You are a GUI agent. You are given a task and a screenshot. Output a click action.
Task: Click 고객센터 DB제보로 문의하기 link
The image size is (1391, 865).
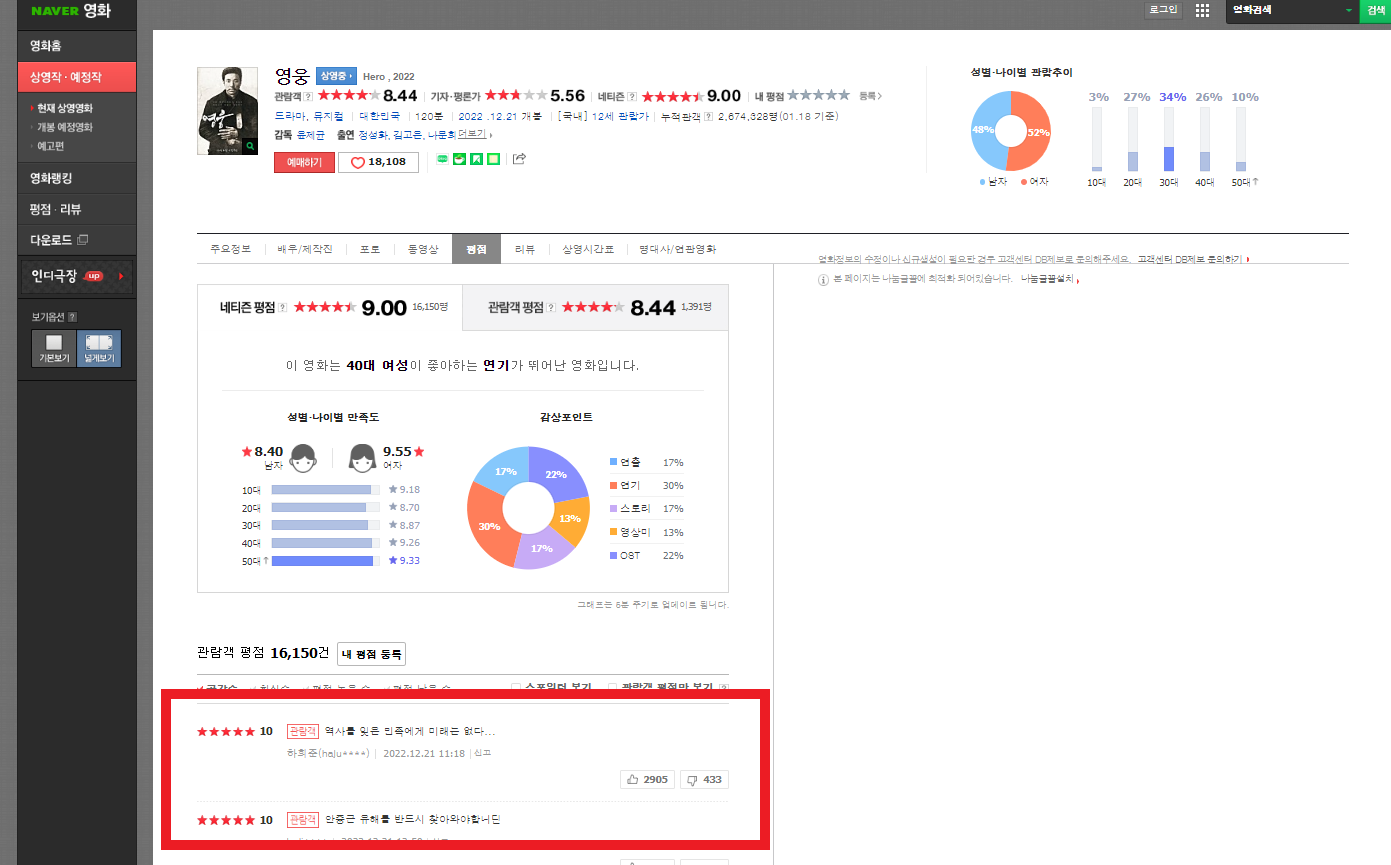tap(1191, 259)
